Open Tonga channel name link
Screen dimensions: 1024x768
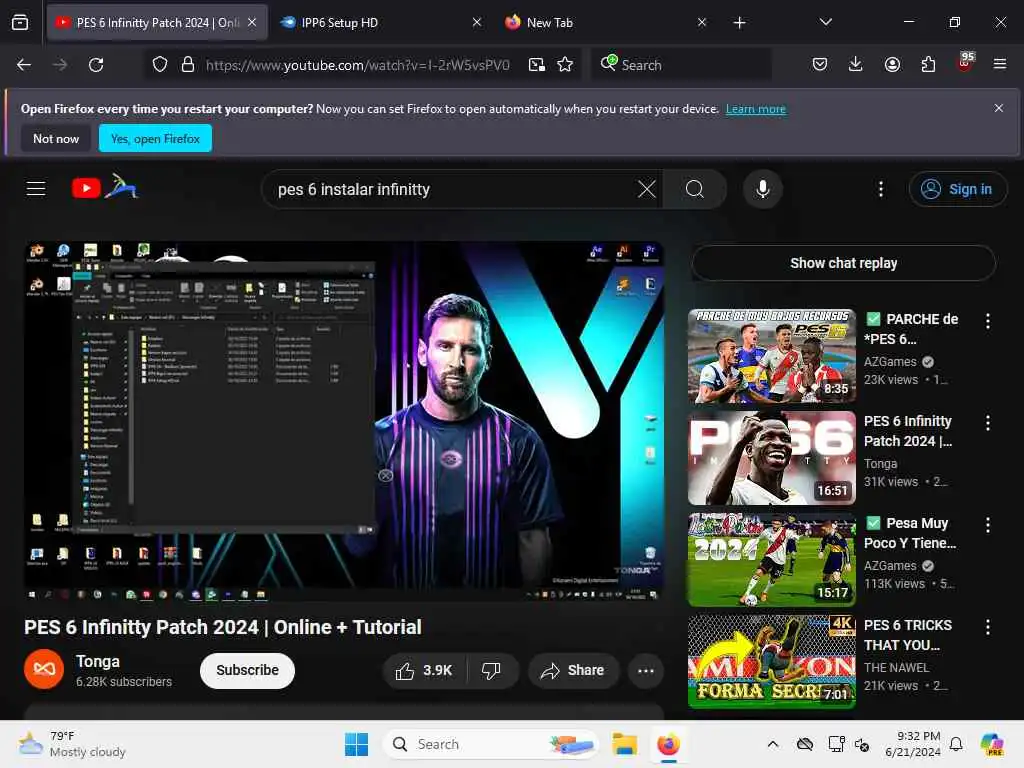click(x=98, y=662)
